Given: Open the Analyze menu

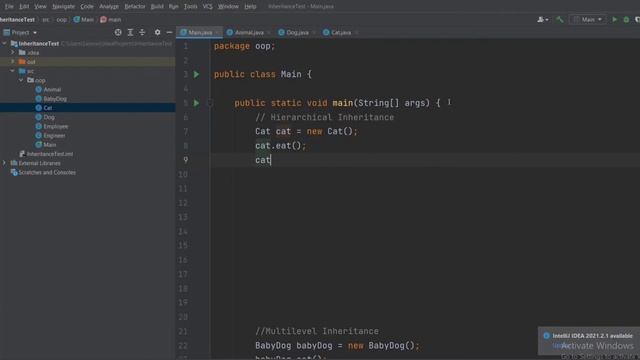Looking at the screenshot, I should 109,7.
